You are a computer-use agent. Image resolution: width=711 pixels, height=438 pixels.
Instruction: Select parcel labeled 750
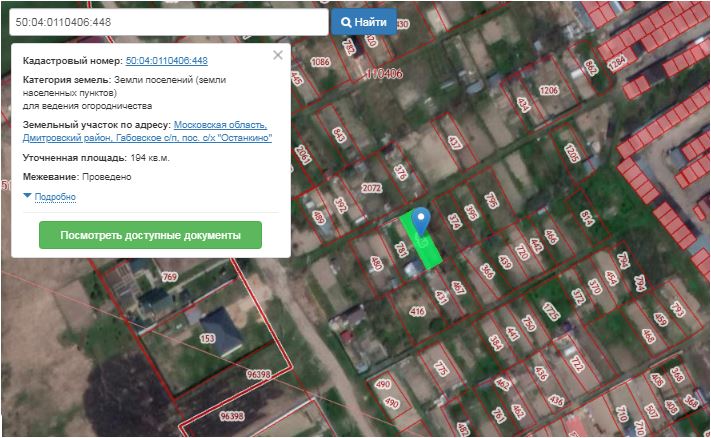[x=528, y=323]
